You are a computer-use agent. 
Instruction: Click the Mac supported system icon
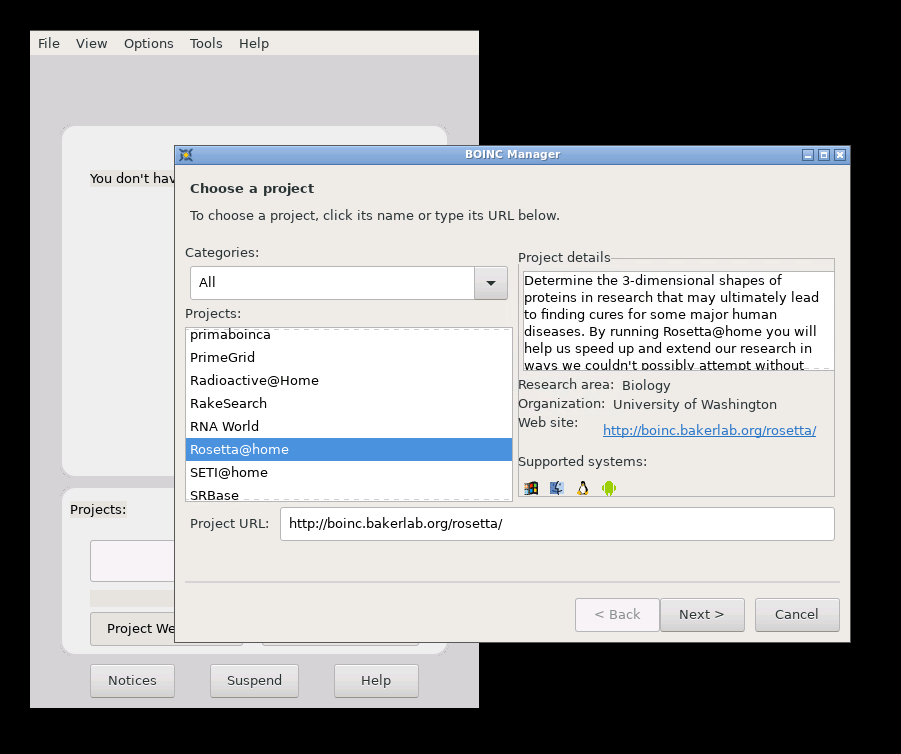click(x=557, y=488)
